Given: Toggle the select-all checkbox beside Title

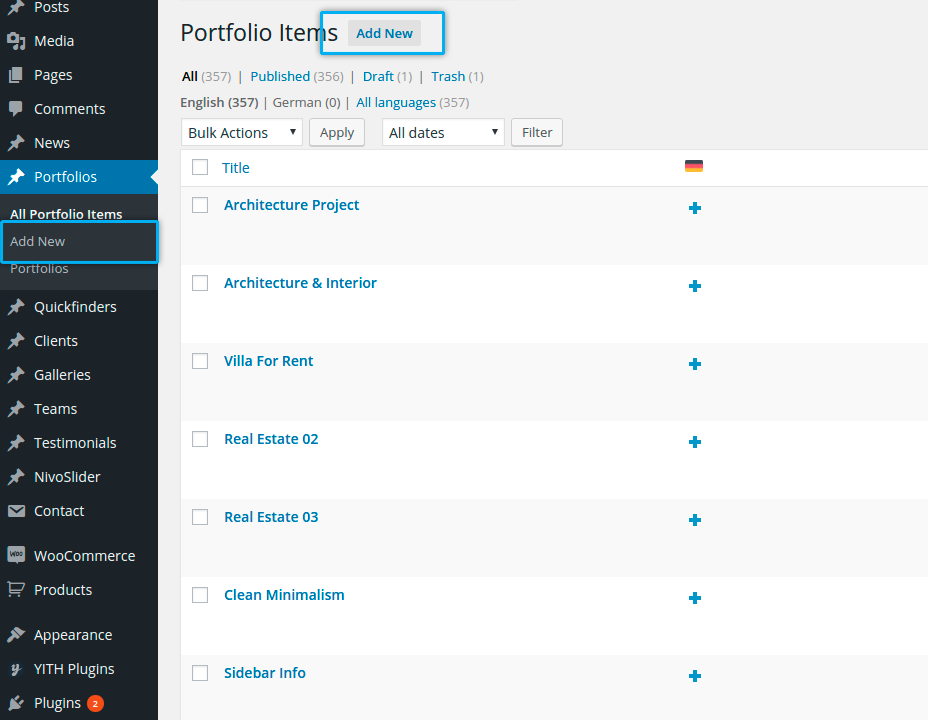Looking at the screenshot, I should 200,167.
